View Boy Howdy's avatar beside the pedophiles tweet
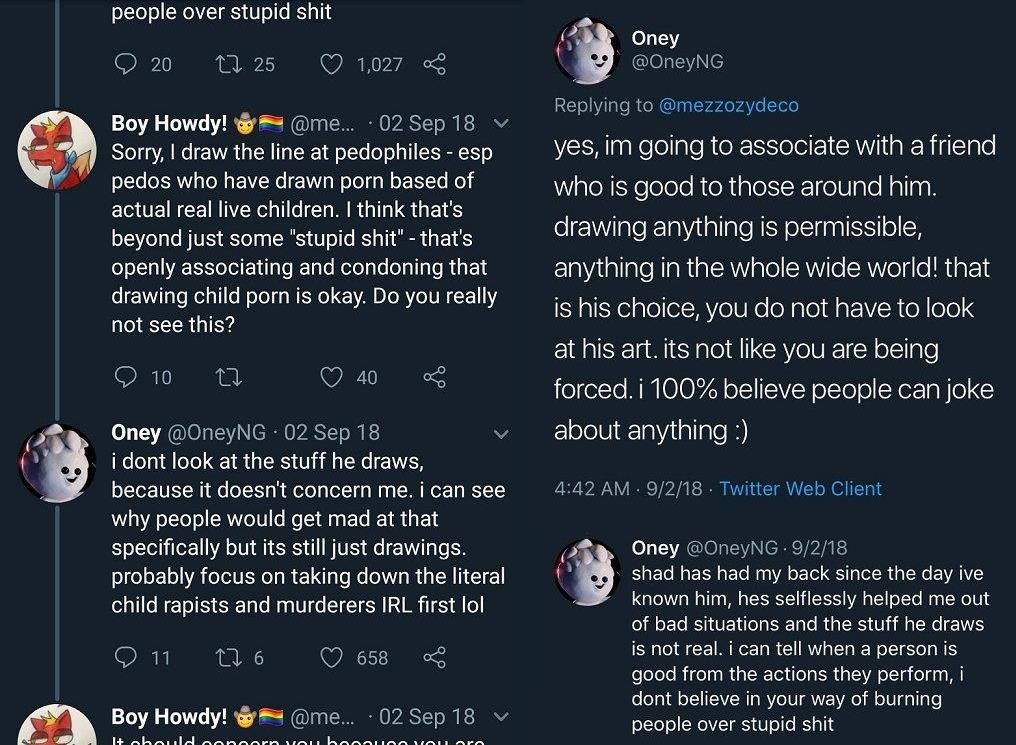 point(57,149)
